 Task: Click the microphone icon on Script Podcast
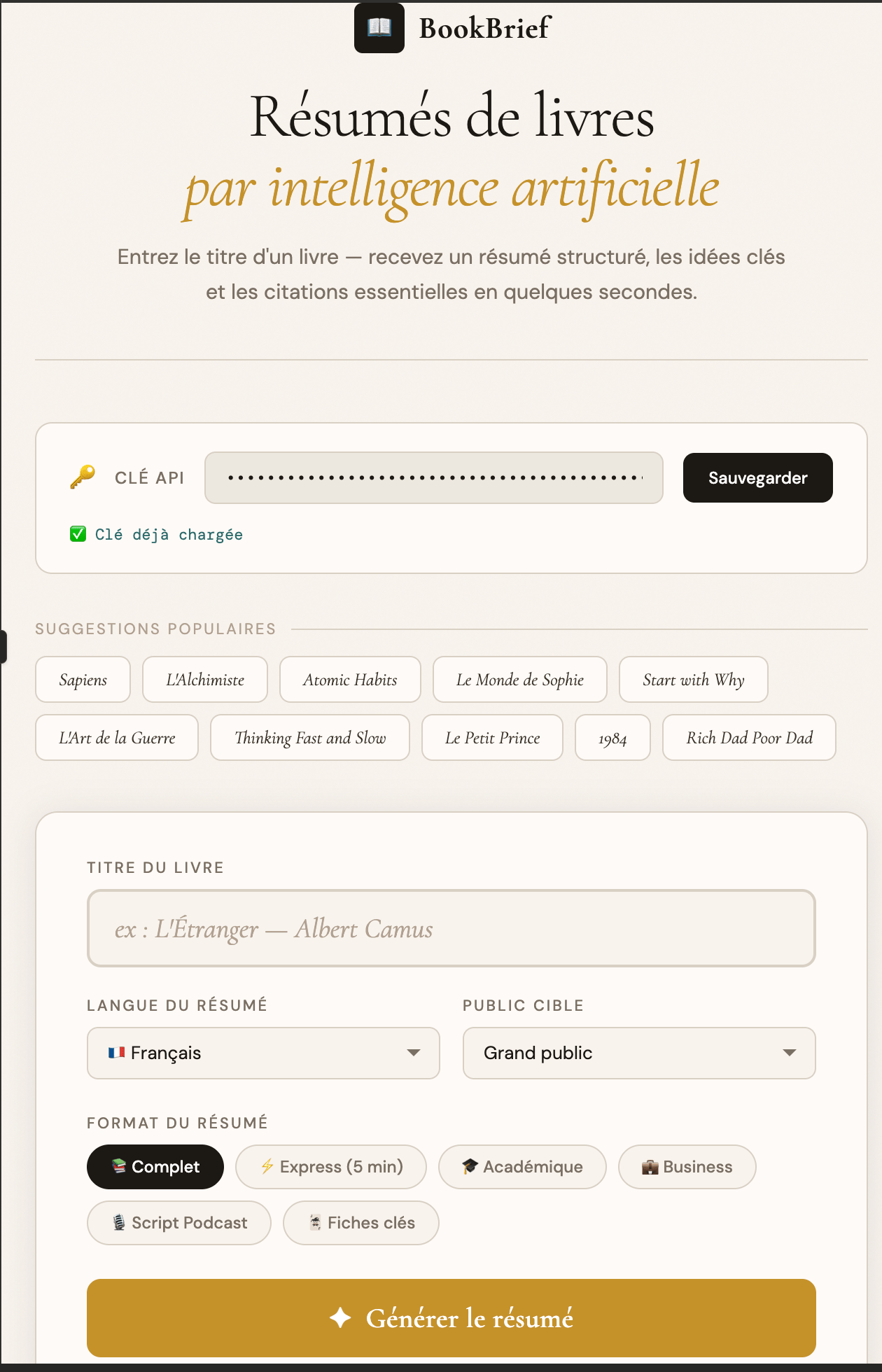click(119, 1222)
